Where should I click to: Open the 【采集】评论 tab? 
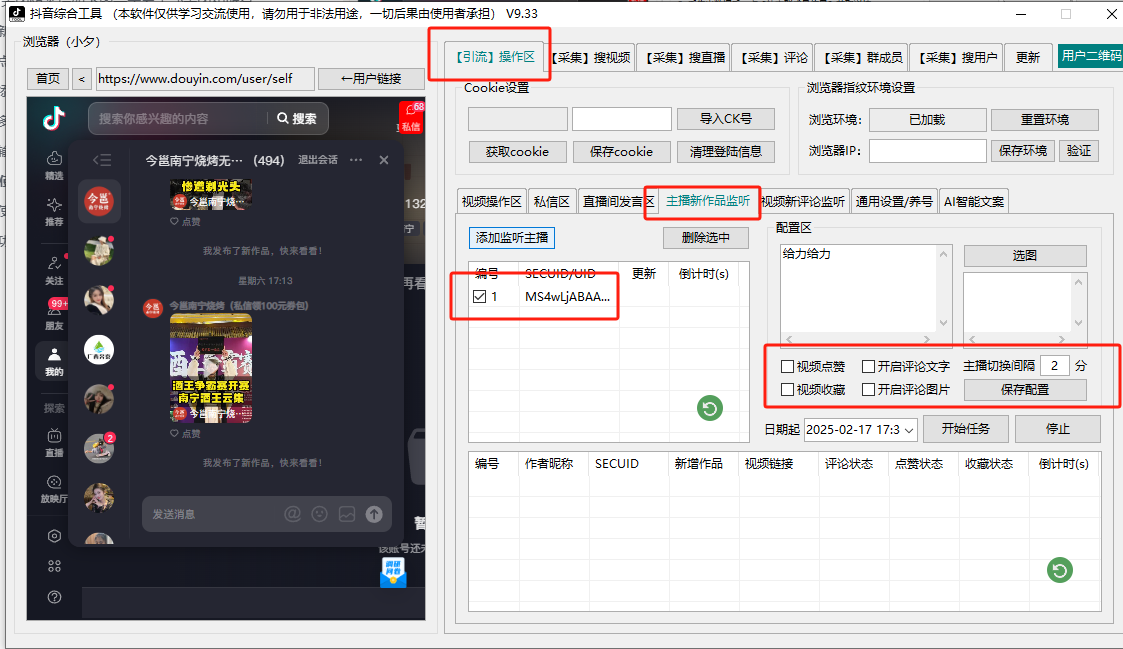(773, 58)
